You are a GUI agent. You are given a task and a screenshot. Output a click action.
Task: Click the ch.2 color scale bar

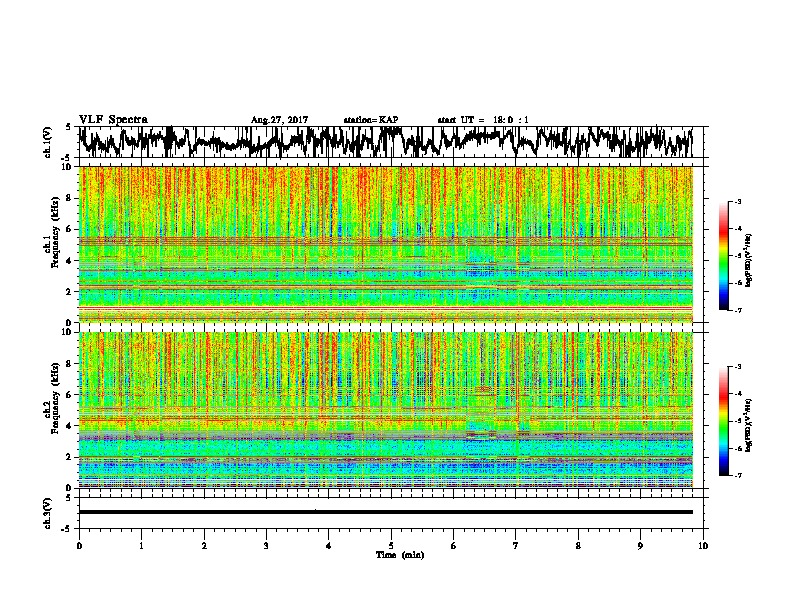coord(723,421)
